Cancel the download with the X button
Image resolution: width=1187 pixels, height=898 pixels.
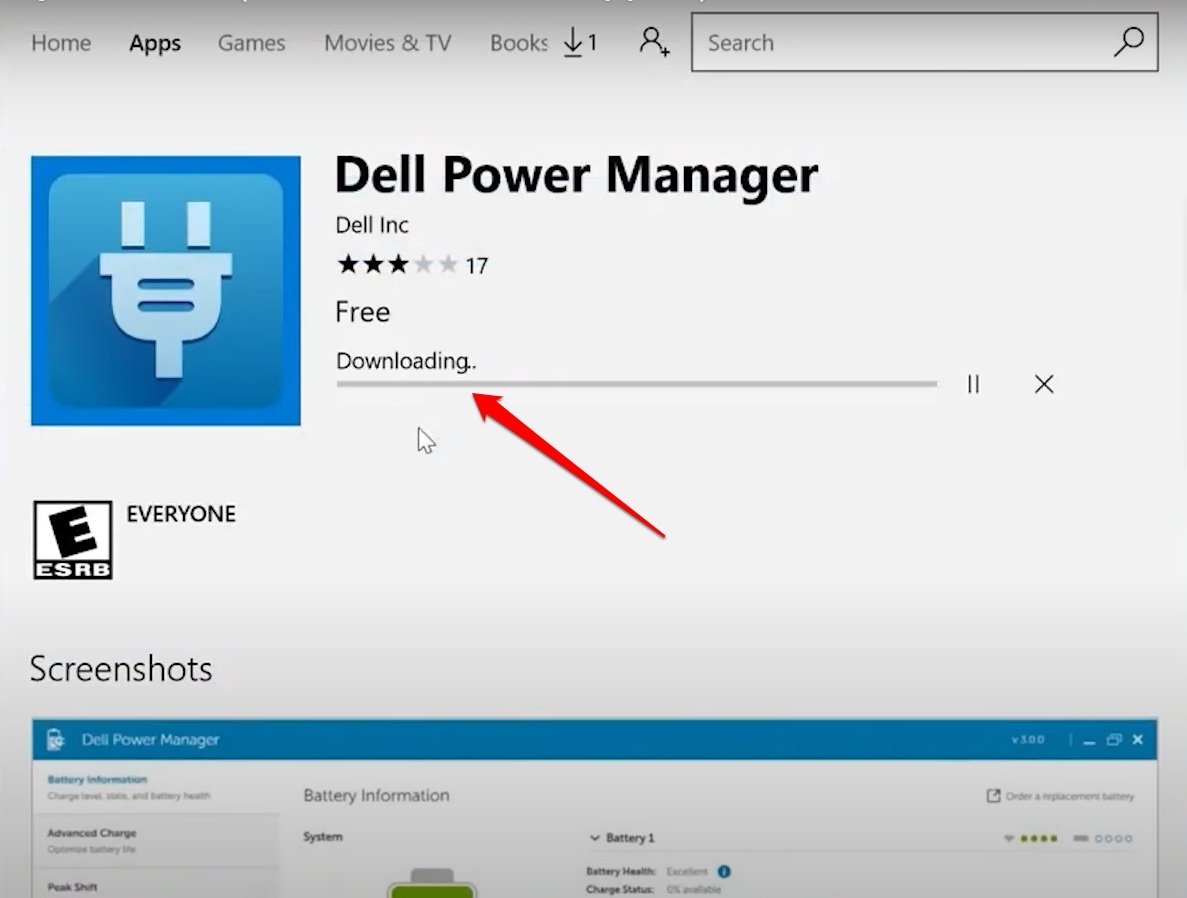1044,384
